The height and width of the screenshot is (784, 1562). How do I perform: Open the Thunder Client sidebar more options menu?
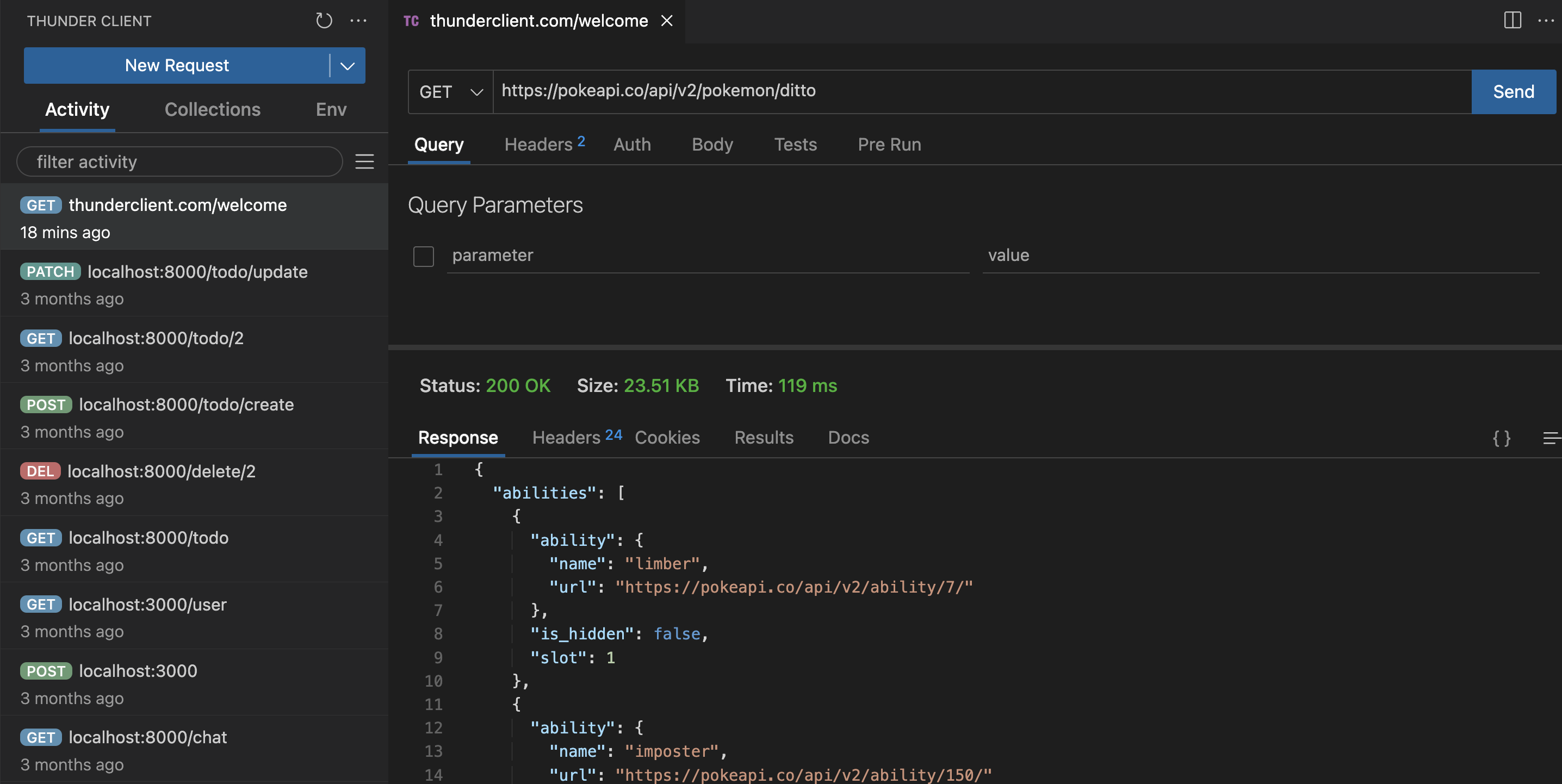(x=358, y=21)
